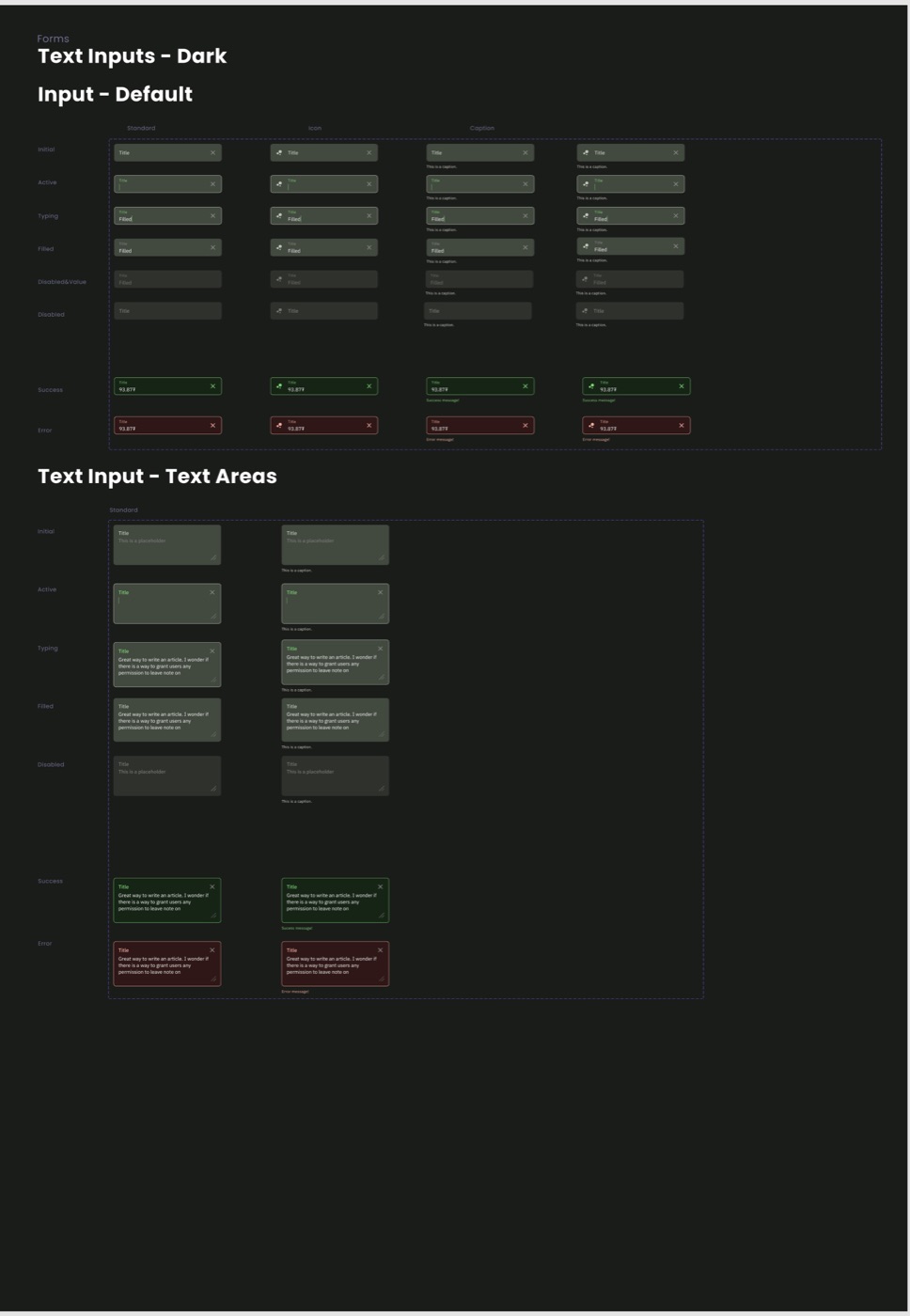
Task: Click the 'Forms' label above the title
Action: (53, 39)
